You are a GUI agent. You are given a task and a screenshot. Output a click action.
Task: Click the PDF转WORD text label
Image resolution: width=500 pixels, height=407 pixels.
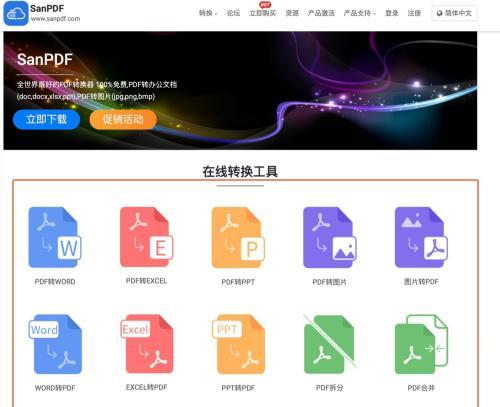[55, 282]
